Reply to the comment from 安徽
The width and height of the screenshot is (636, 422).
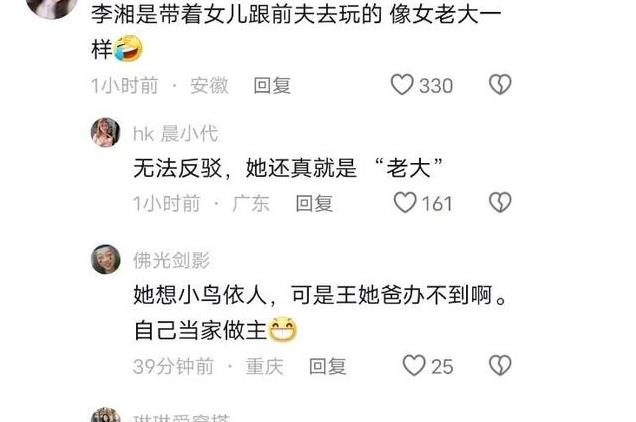click(272, 85)
